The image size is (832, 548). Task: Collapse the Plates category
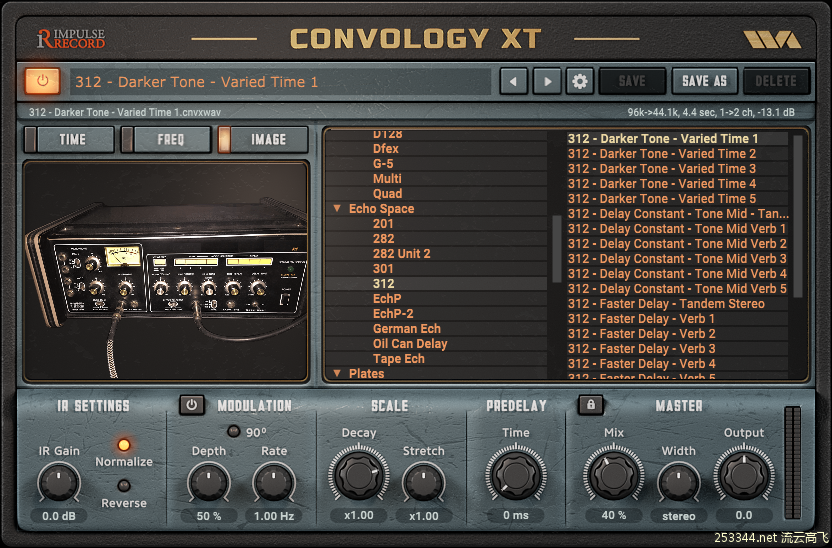coord(337,373)
